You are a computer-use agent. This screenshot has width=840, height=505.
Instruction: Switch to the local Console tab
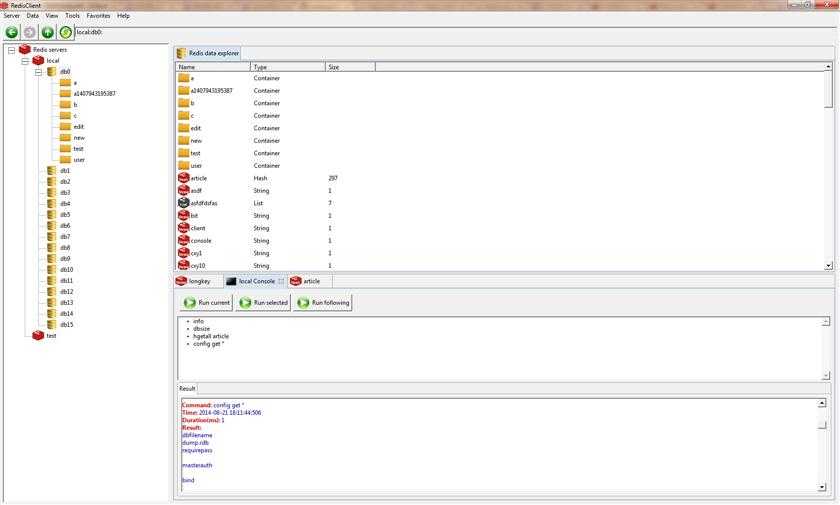254,281
